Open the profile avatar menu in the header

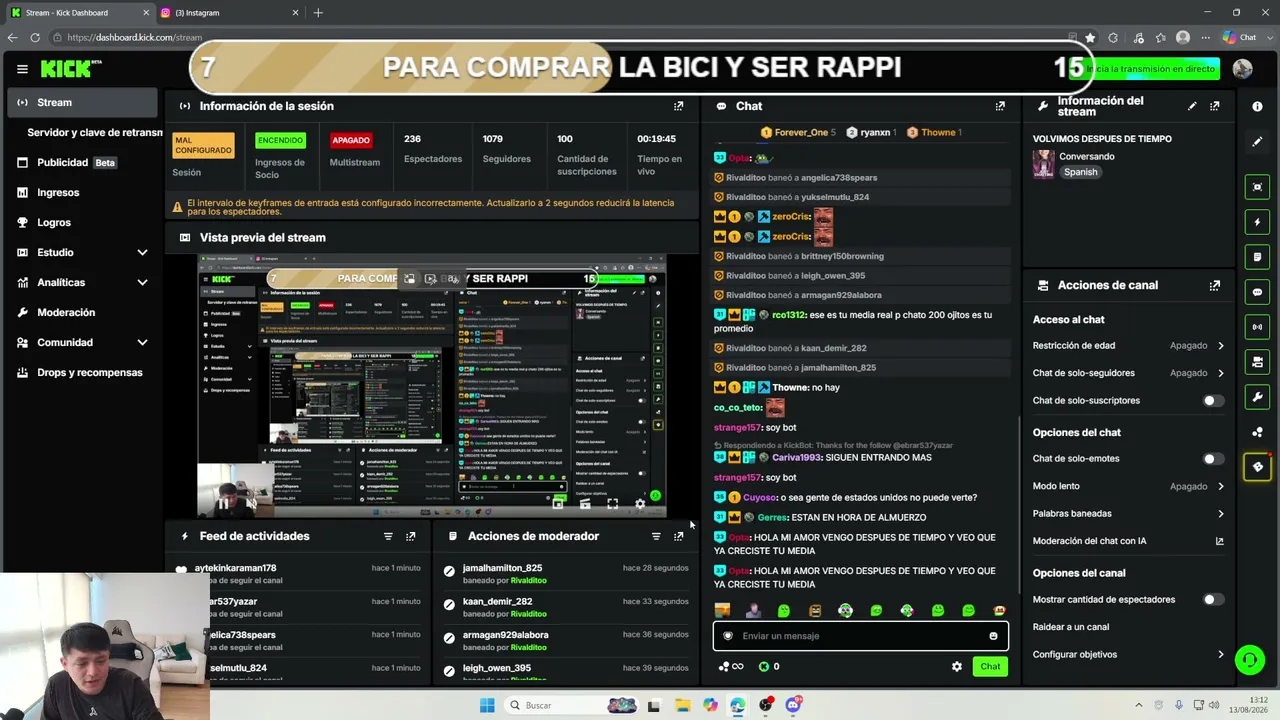click(x=1243, y=68)
